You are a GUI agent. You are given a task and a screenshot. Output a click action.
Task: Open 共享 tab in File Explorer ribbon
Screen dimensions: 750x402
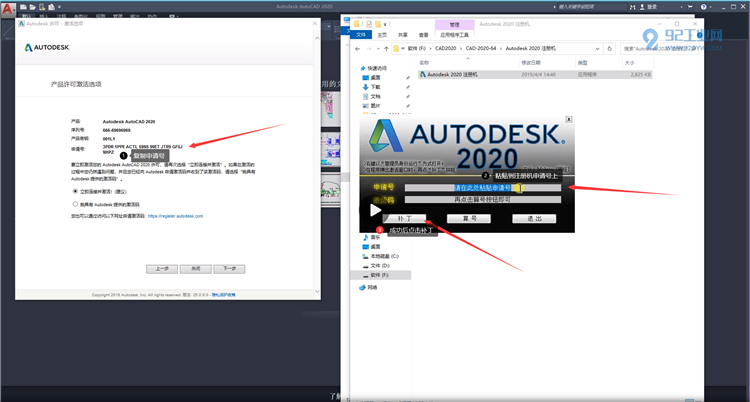(x=403, y=34)
